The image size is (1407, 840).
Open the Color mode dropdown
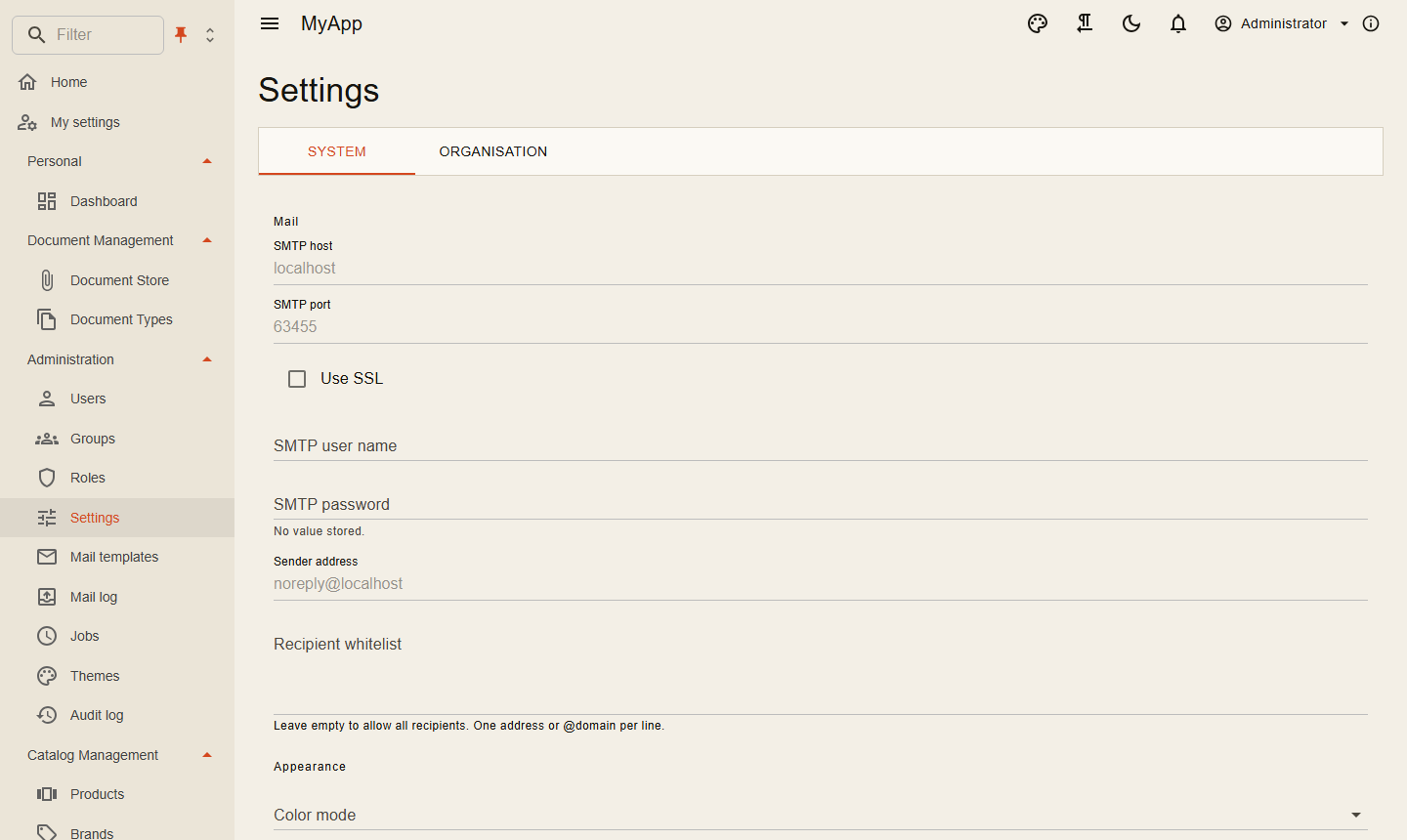pos(821,815)
